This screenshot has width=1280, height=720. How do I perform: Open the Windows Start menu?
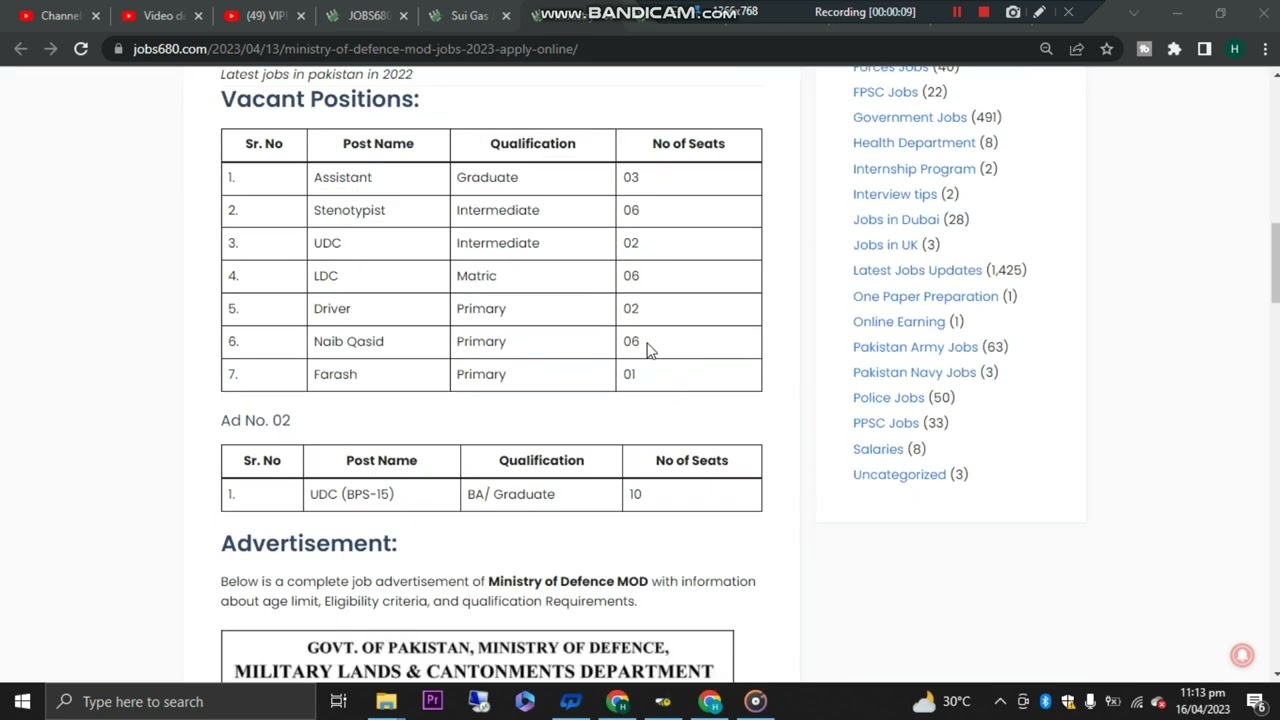point(22,701)
